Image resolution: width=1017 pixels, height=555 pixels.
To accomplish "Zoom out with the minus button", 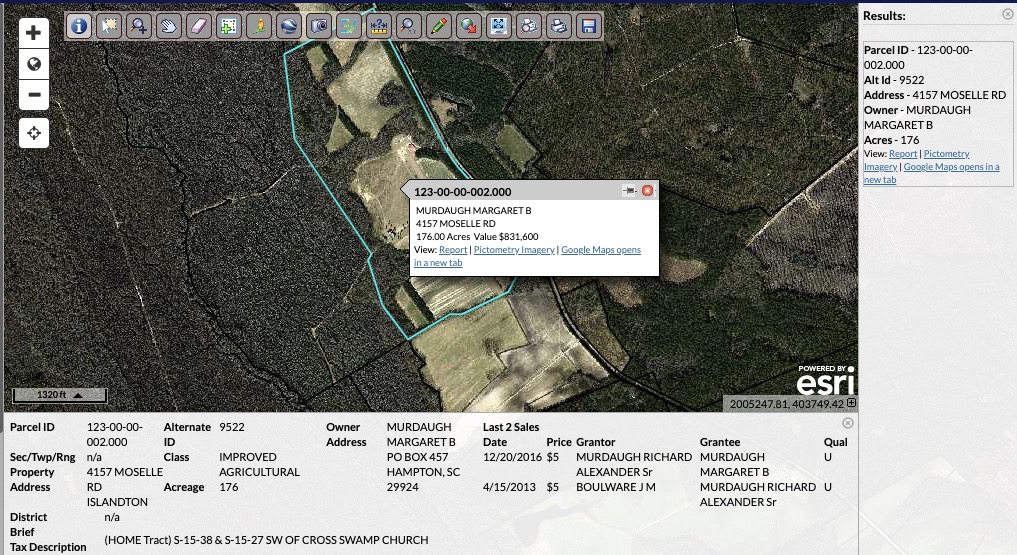I will point(34,96).
